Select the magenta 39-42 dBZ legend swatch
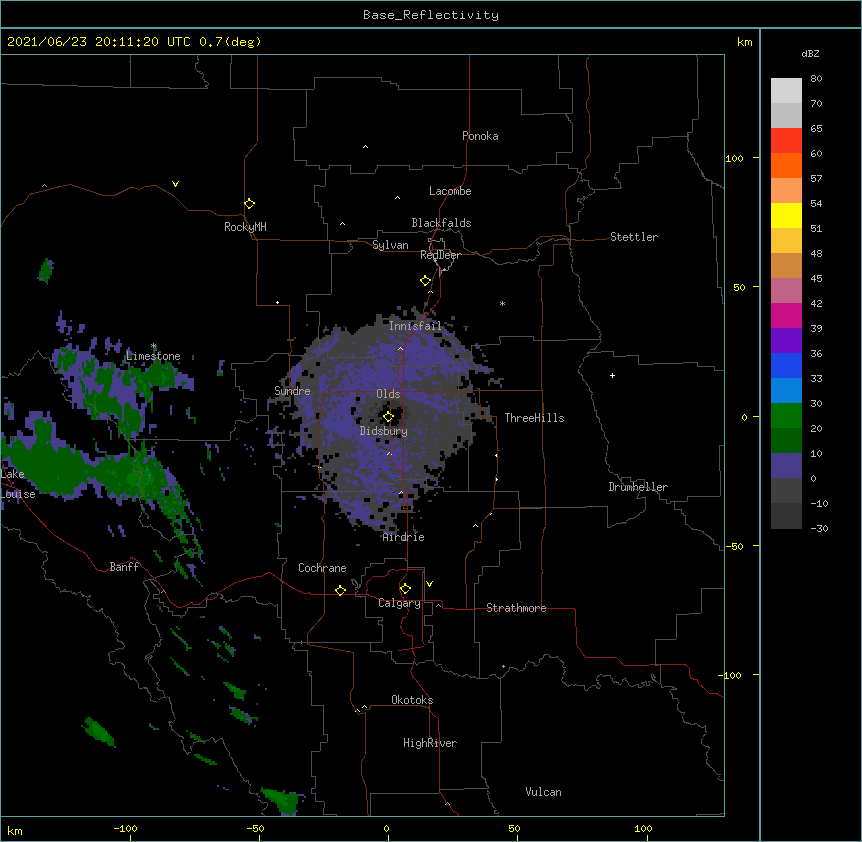 coord(786,315)
